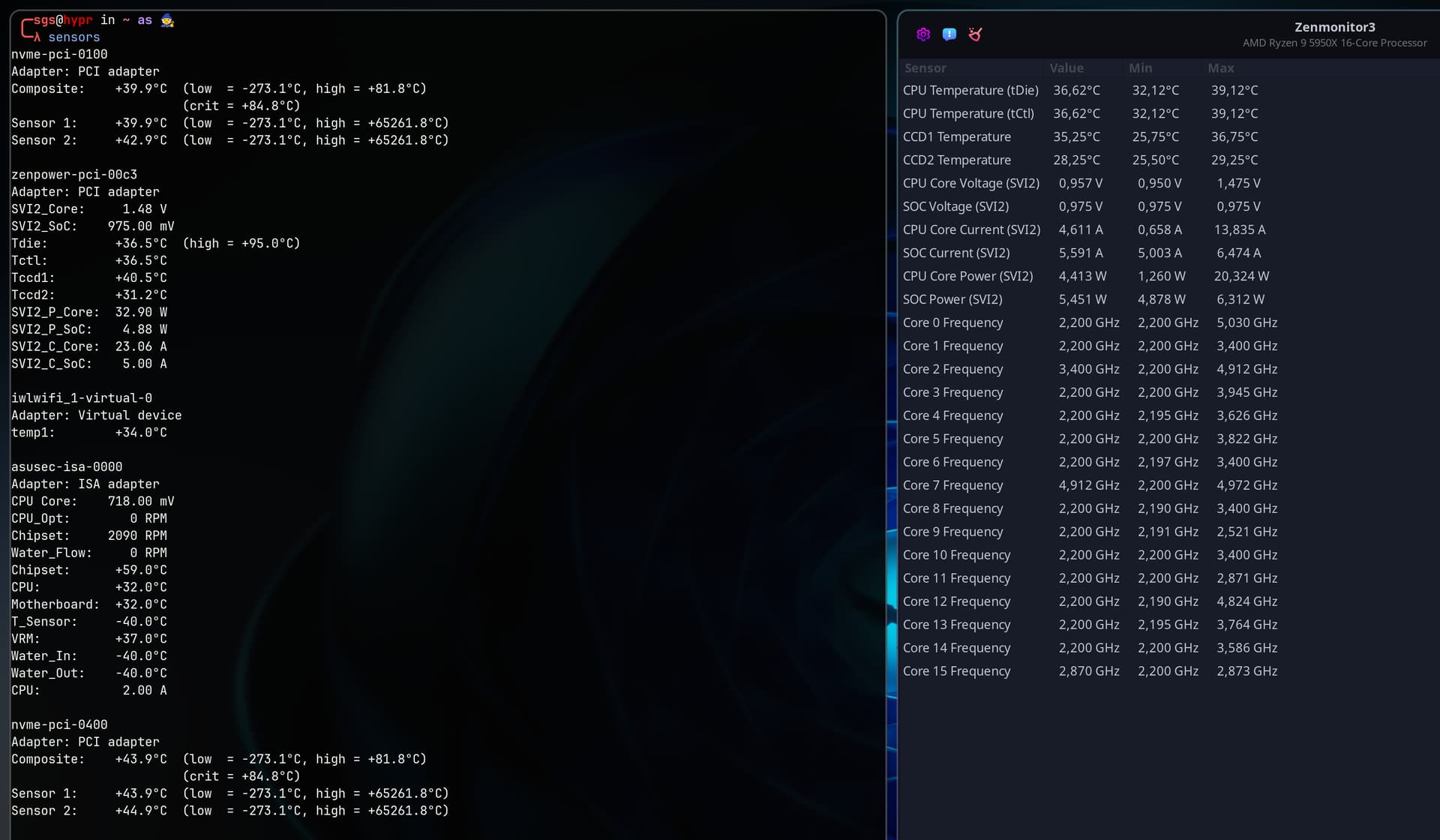Screen dimensions: 1440x840
Task: Click the Min column header
Action: pos(1139,68)
